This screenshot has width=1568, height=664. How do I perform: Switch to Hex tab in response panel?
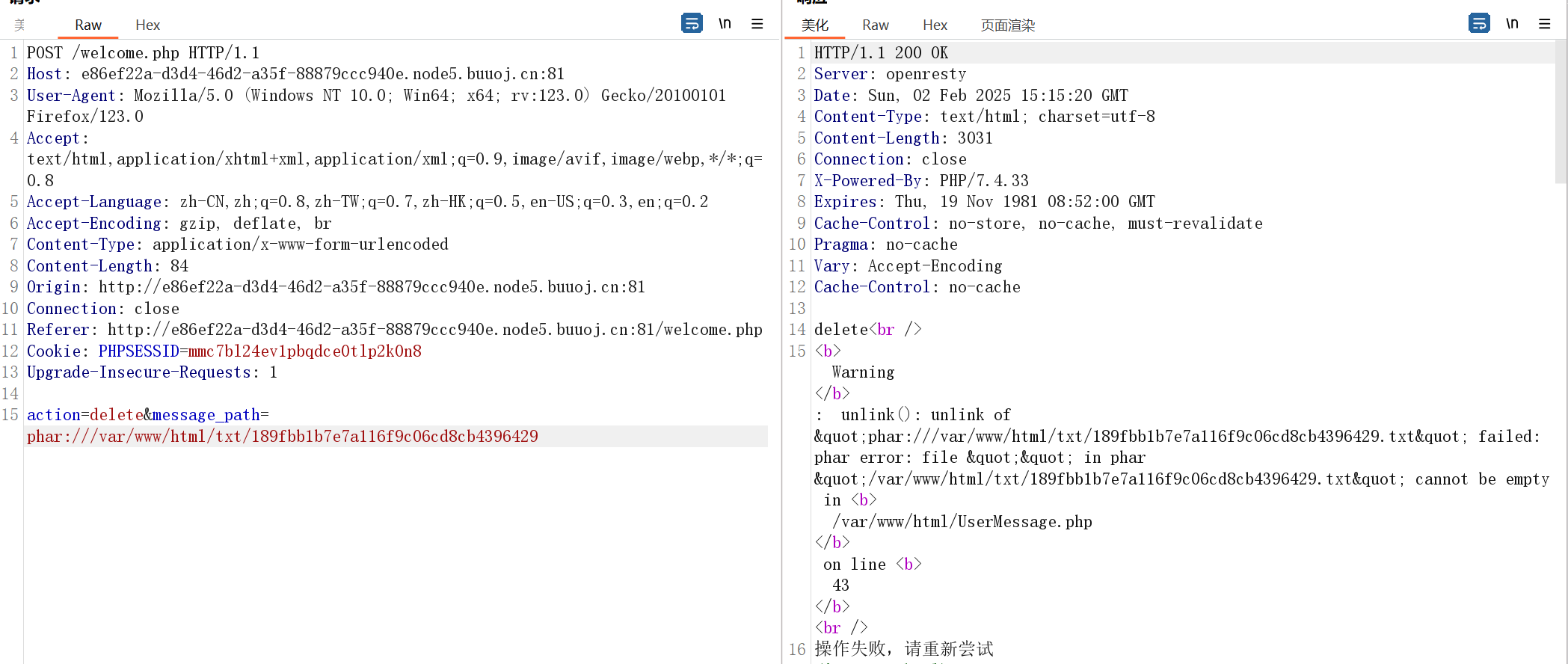click(935, 25)
